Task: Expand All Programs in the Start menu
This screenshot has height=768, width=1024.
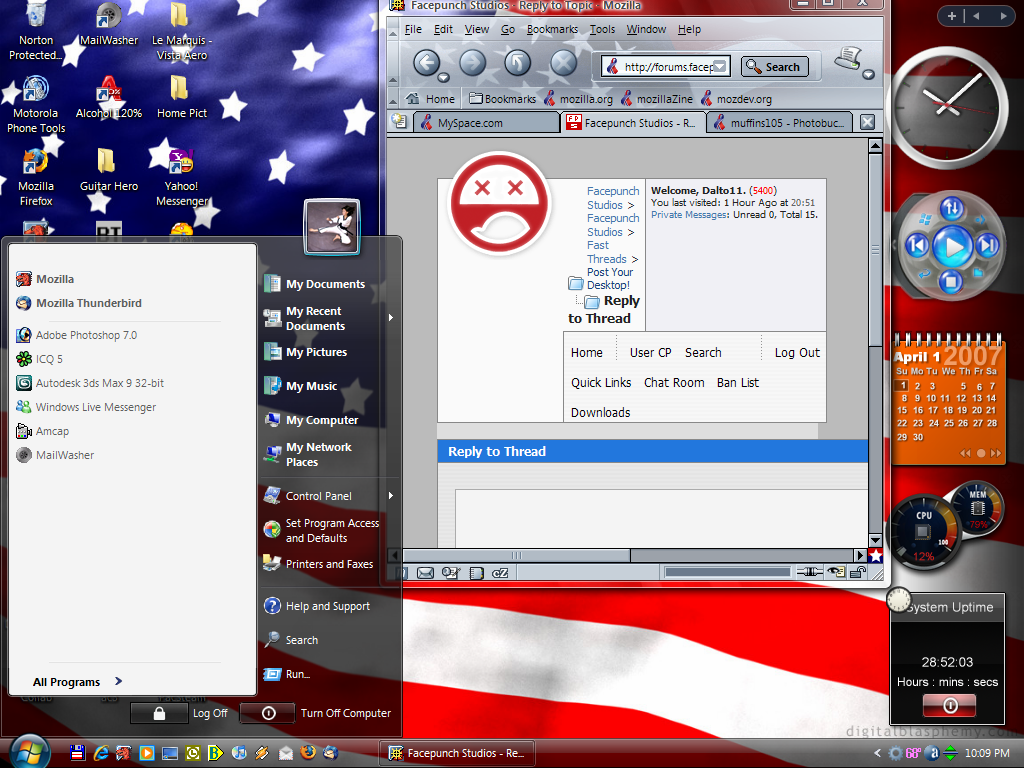Action: [77, 682]
